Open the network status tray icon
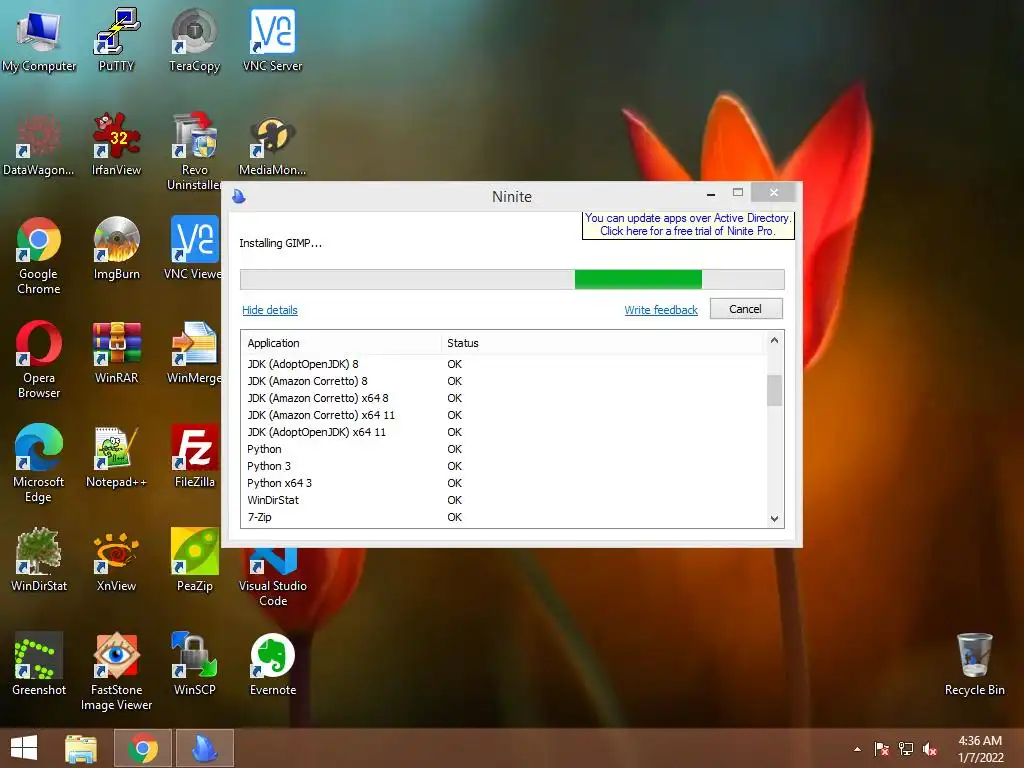The image size is (1024, 768). [906, 749]
